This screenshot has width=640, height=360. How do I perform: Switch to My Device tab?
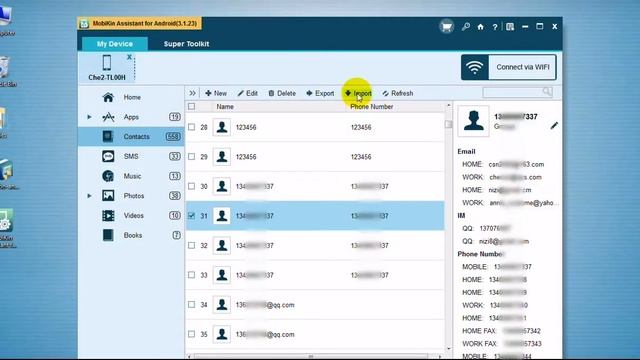[x=115, y=44]
